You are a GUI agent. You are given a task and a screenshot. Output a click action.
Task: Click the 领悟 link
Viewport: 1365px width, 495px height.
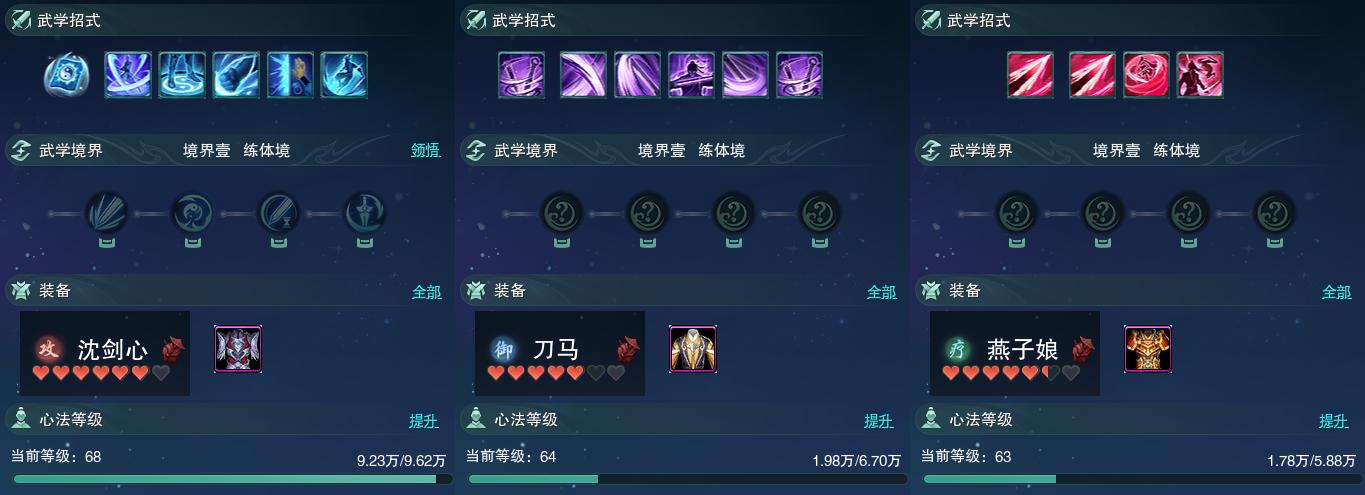426,151
